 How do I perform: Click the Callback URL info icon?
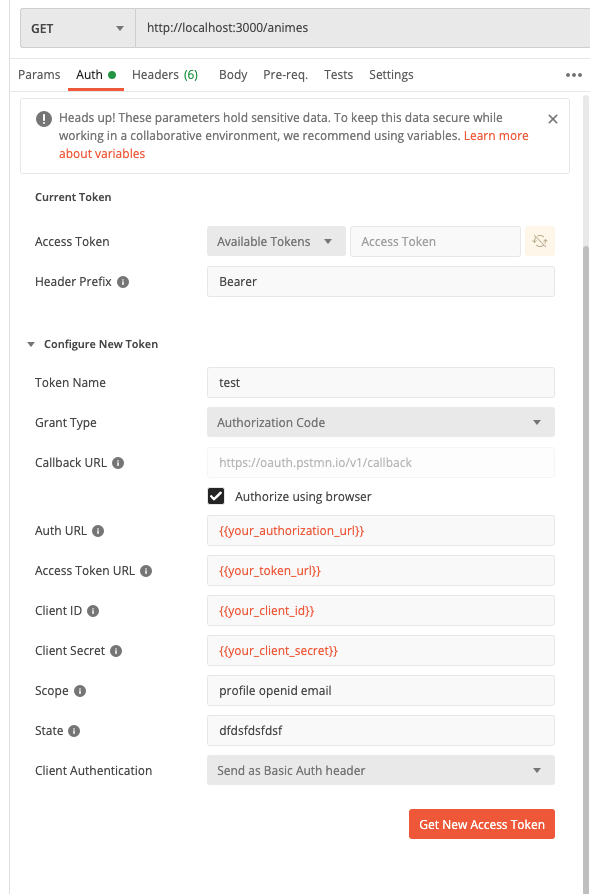(118, 463)
